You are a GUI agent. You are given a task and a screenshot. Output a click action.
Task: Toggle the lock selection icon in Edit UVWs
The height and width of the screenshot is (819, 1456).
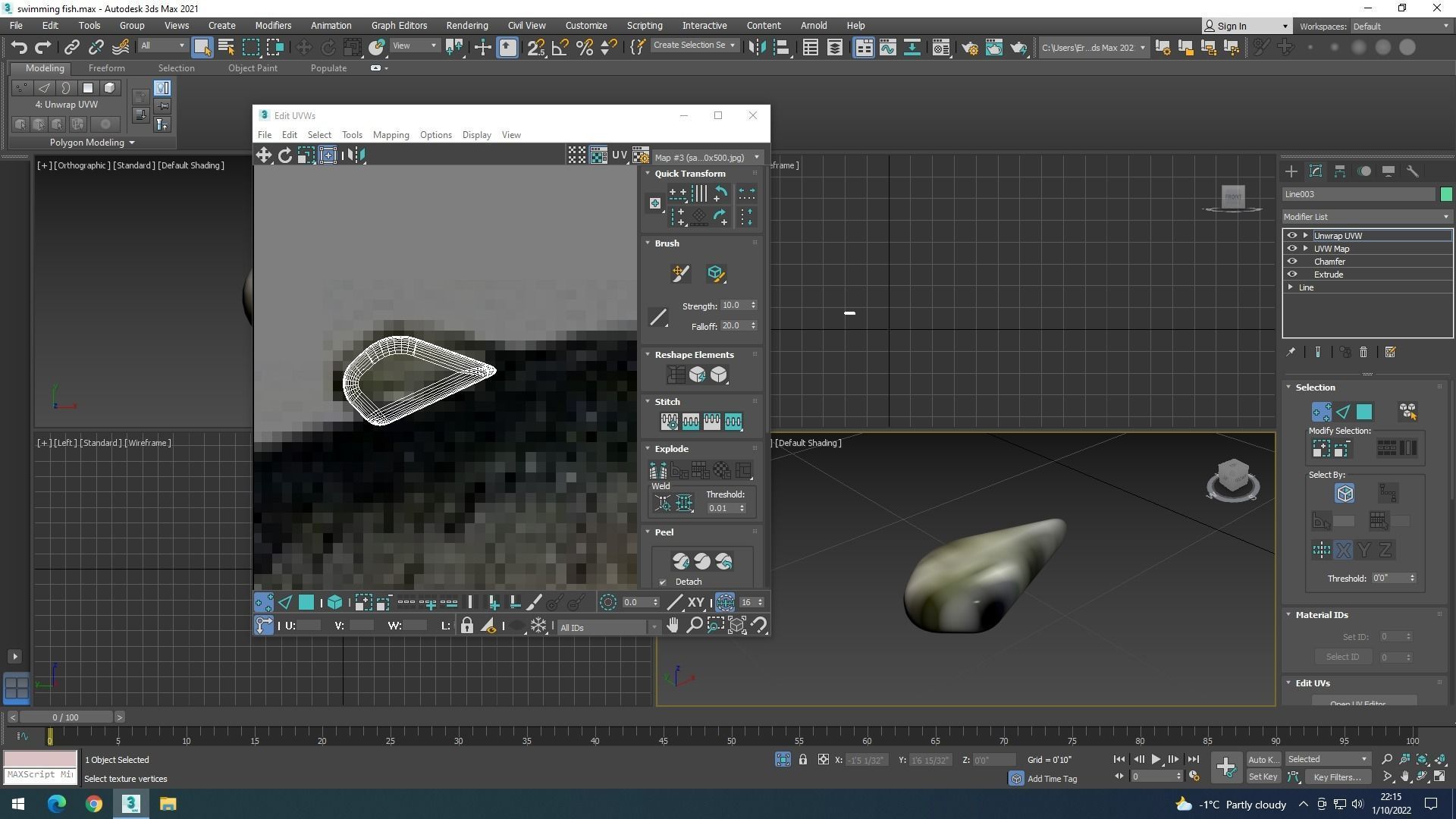tap(467, 626)
